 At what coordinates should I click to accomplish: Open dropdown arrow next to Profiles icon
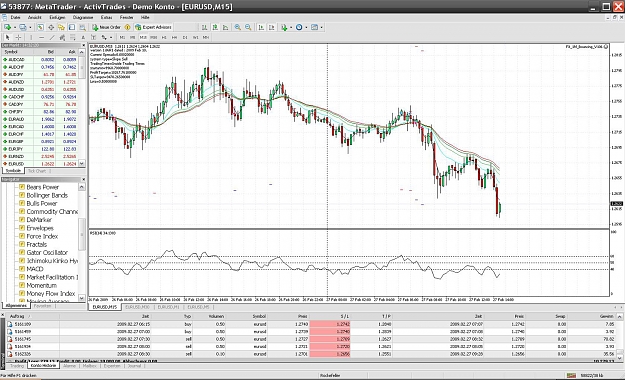(x=30, y=27)
